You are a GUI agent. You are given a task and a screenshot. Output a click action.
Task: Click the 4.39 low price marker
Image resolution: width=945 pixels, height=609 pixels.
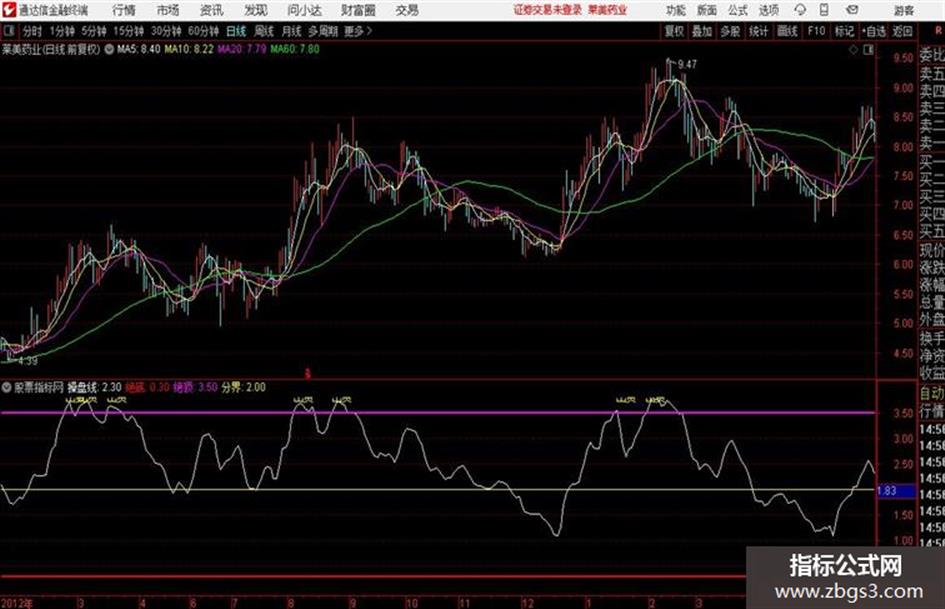pos(27,361)
